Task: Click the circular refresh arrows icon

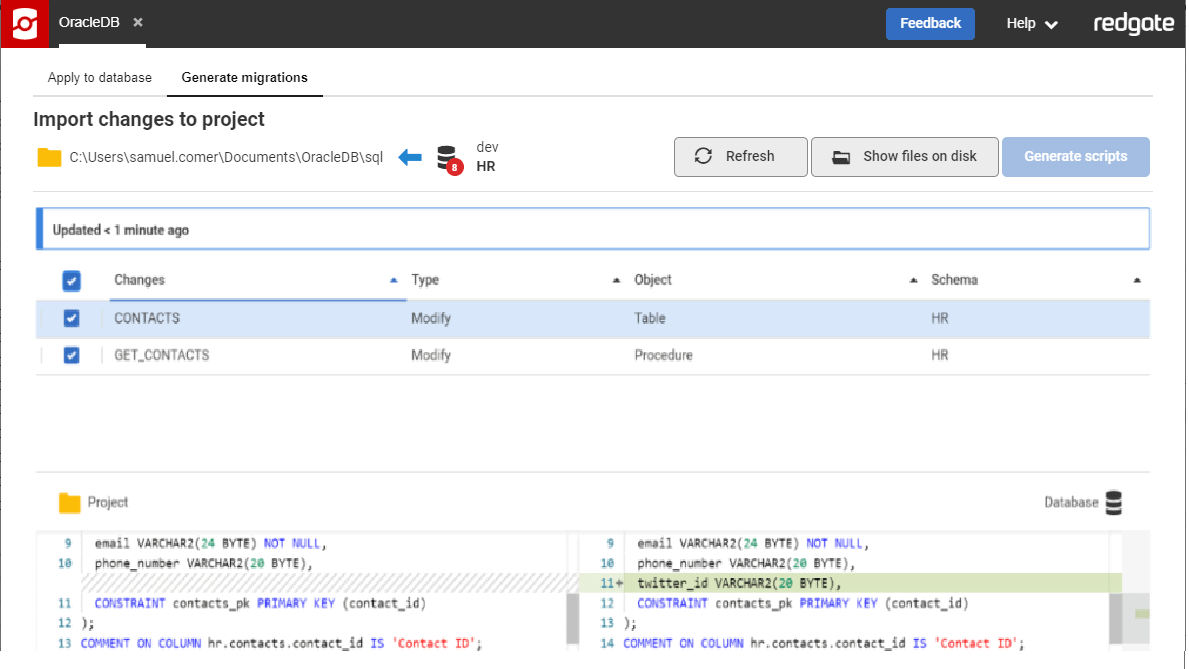Action: coord(704,156)
